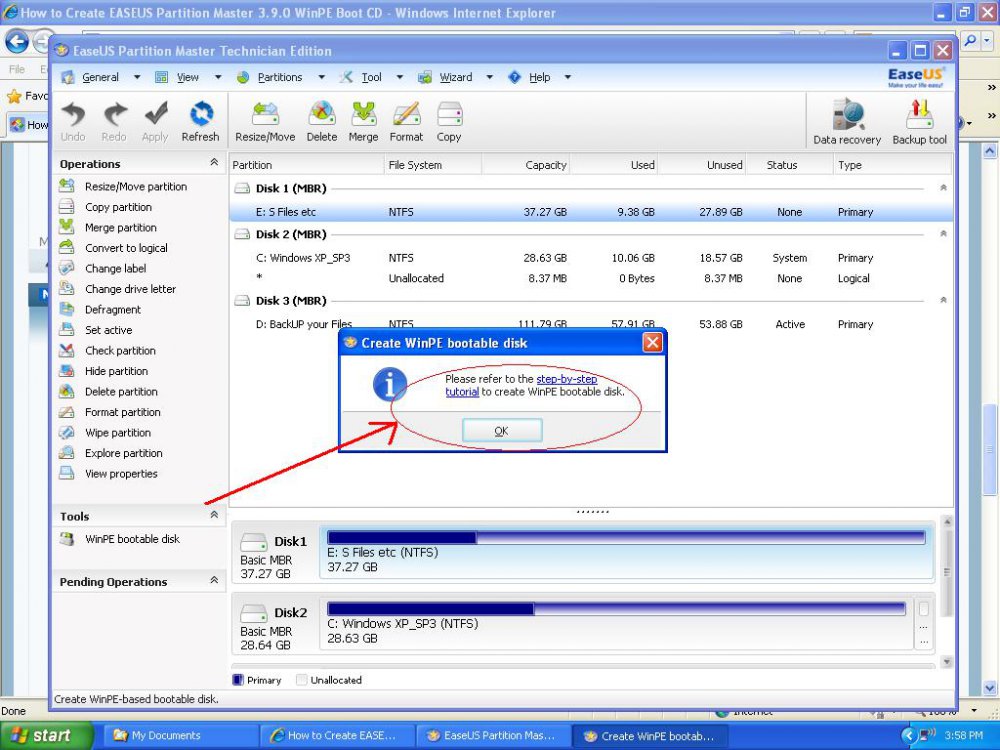Click the Delete partition toolbar icon
1000x750 pixels.
(x=322, y=122)
